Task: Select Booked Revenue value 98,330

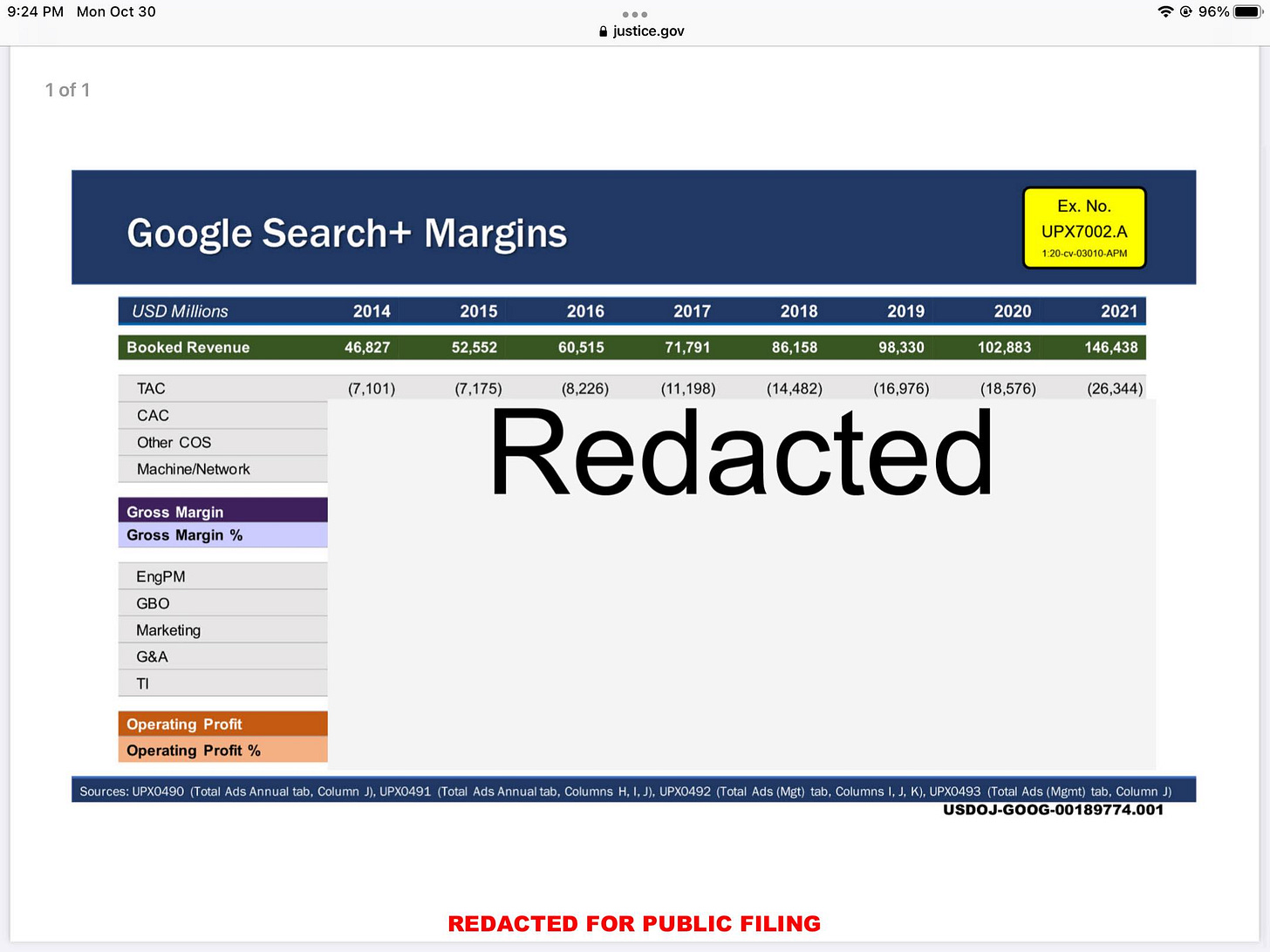Action: click(x=901, y=347)
